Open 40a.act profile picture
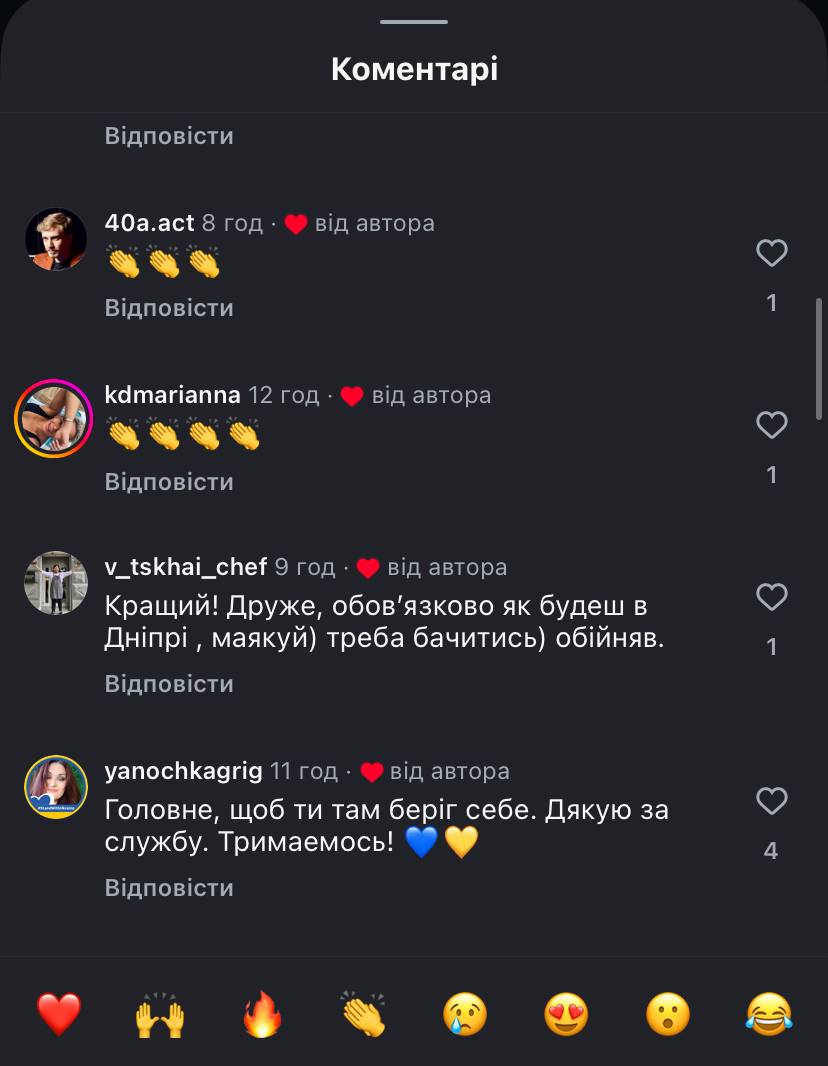The width and height of the screenshot is (828, 1066). 55,239
